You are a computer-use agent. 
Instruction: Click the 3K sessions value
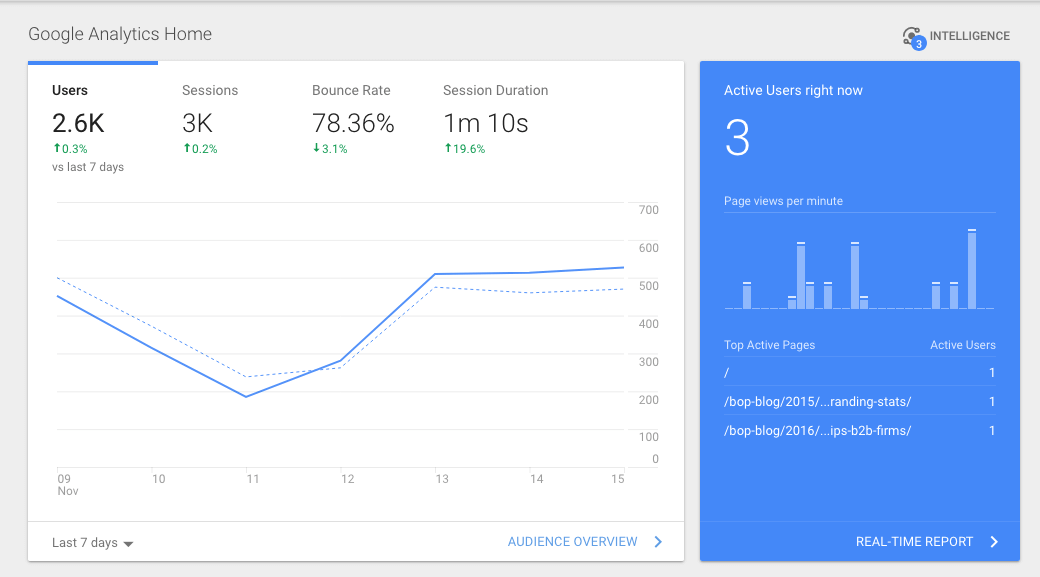click(x=197, y=123)
